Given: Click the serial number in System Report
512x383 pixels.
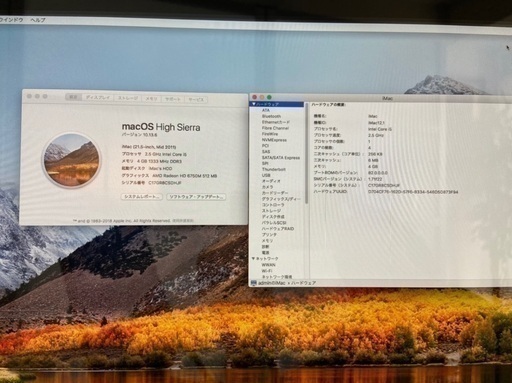Looking at the screenshot, I should click(x=384, y=186).
